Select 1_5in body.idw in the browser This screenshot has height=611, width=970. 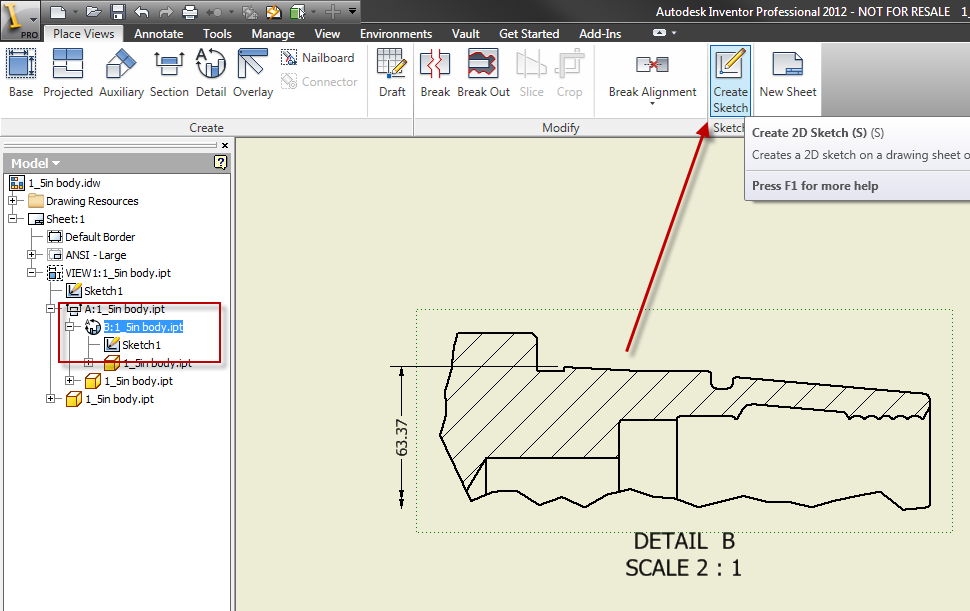click(x=64, y=183)
